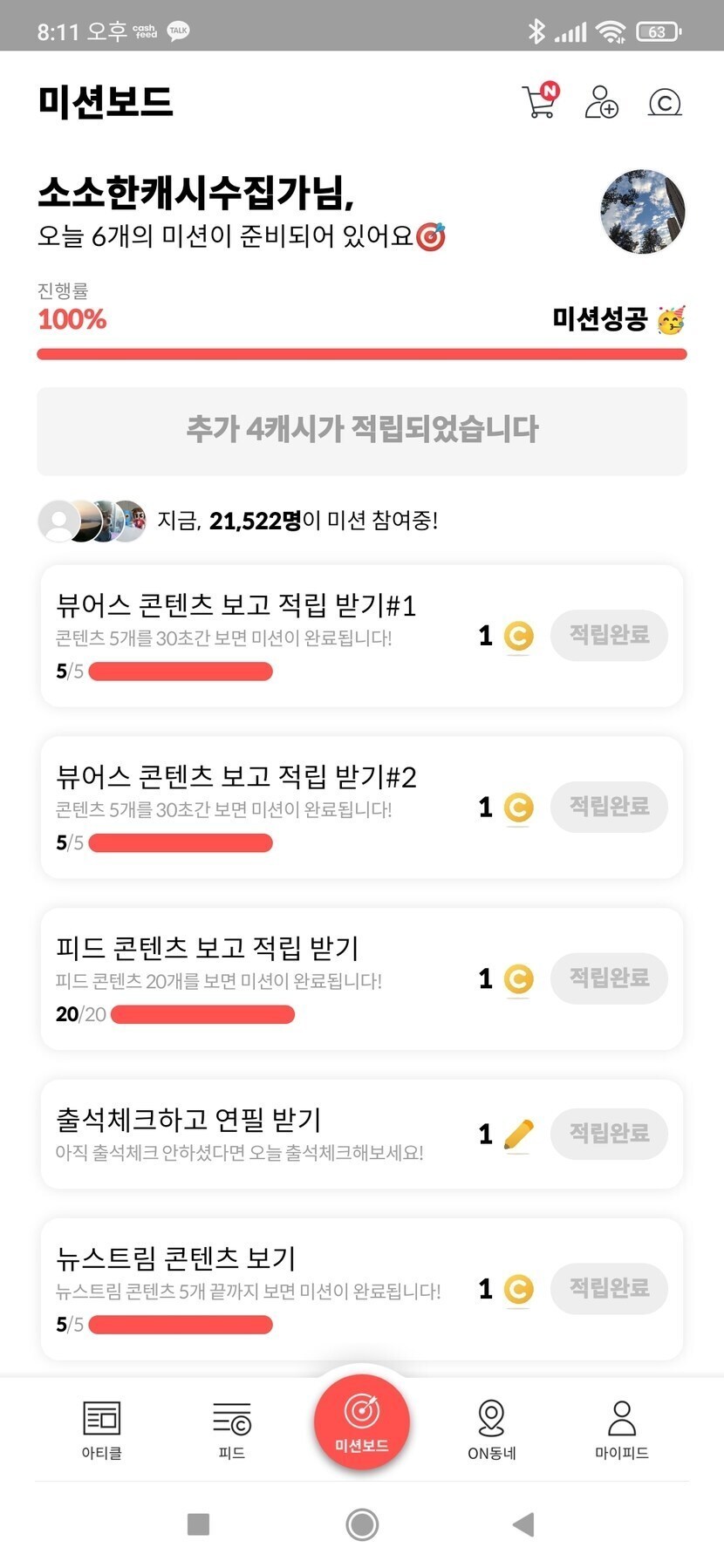Viewport: 724px width, 1568px height.
Task: Go to the 마이피드 tab
Action: pos(621,1428)
